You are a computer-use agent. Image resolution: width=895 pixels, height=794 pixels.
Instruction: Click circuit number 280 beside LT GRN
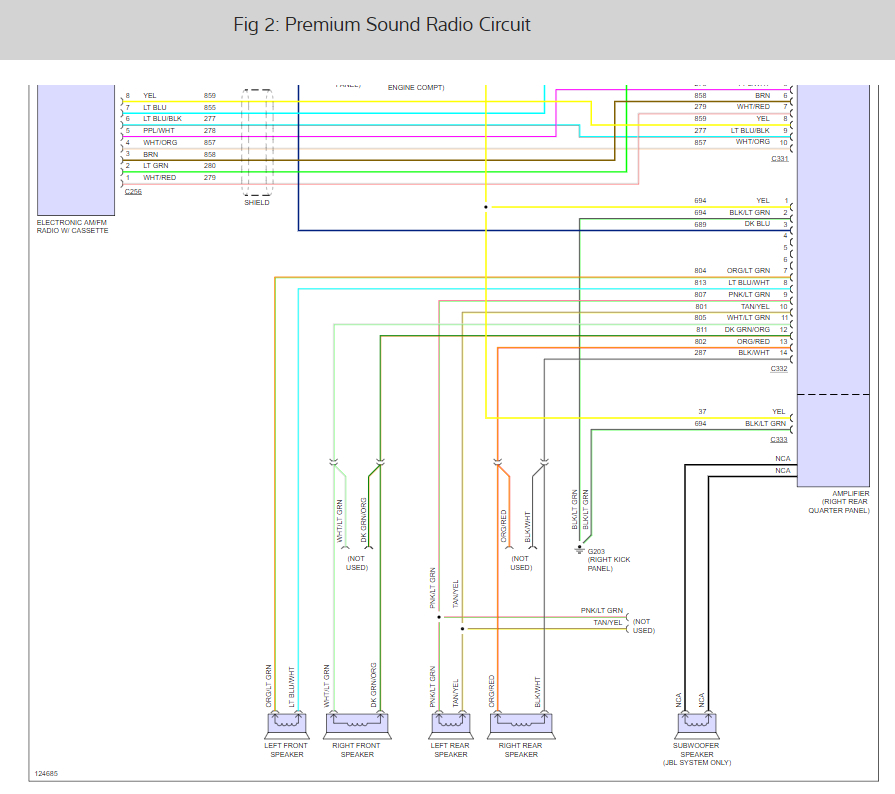click(210, 166)
